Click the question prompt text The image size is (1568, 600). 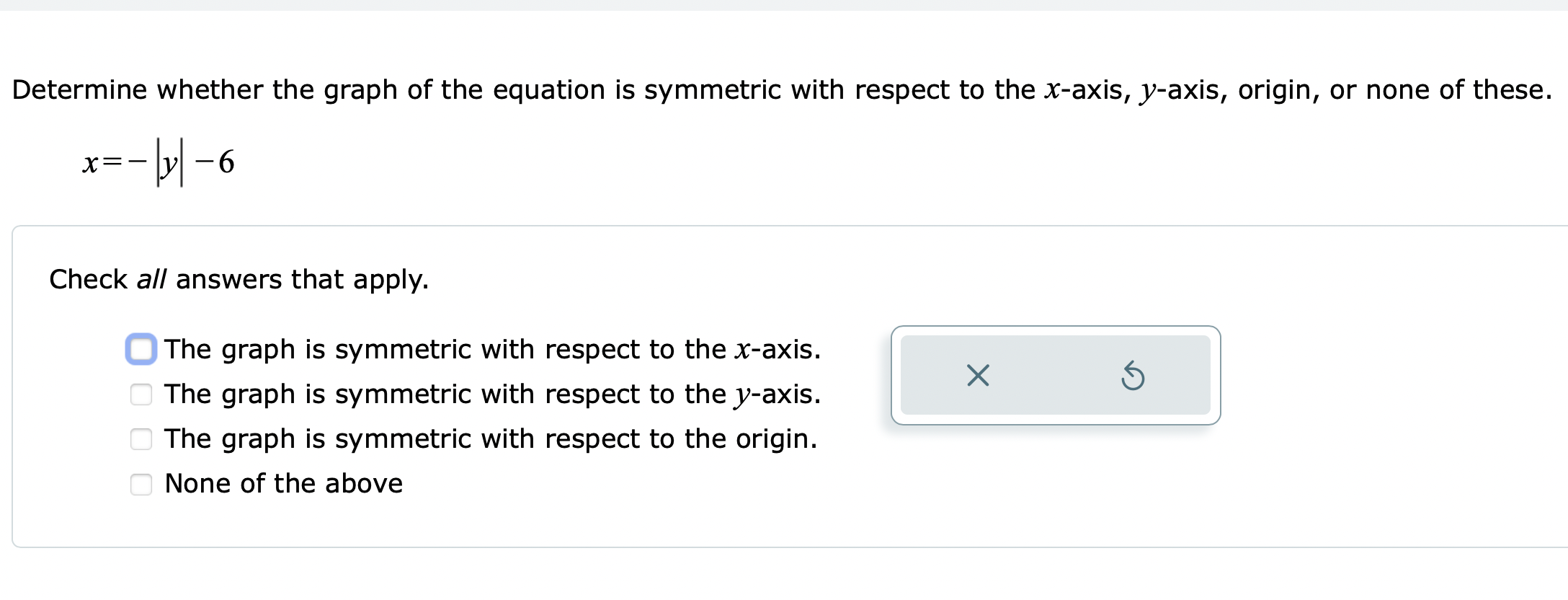(778, 89)
